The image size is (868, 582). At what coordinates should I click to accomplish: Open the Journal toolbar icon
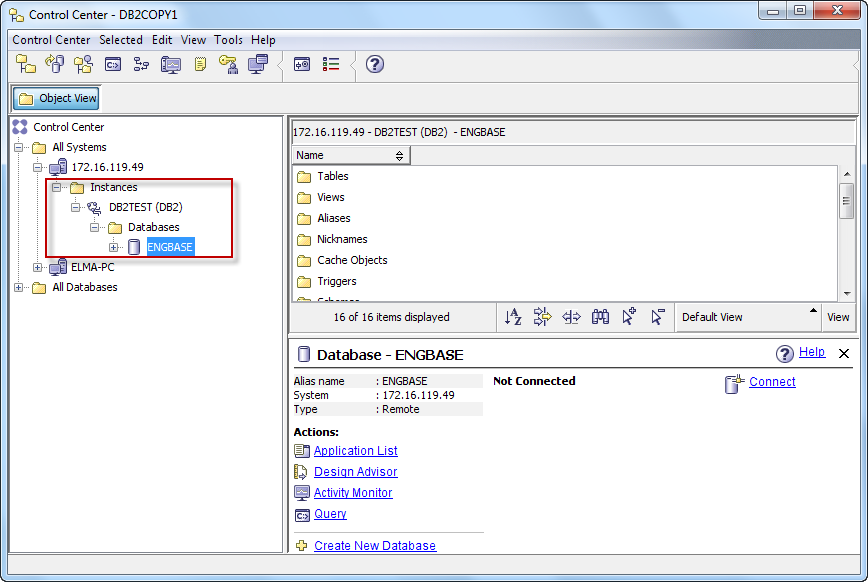(199, 64)
